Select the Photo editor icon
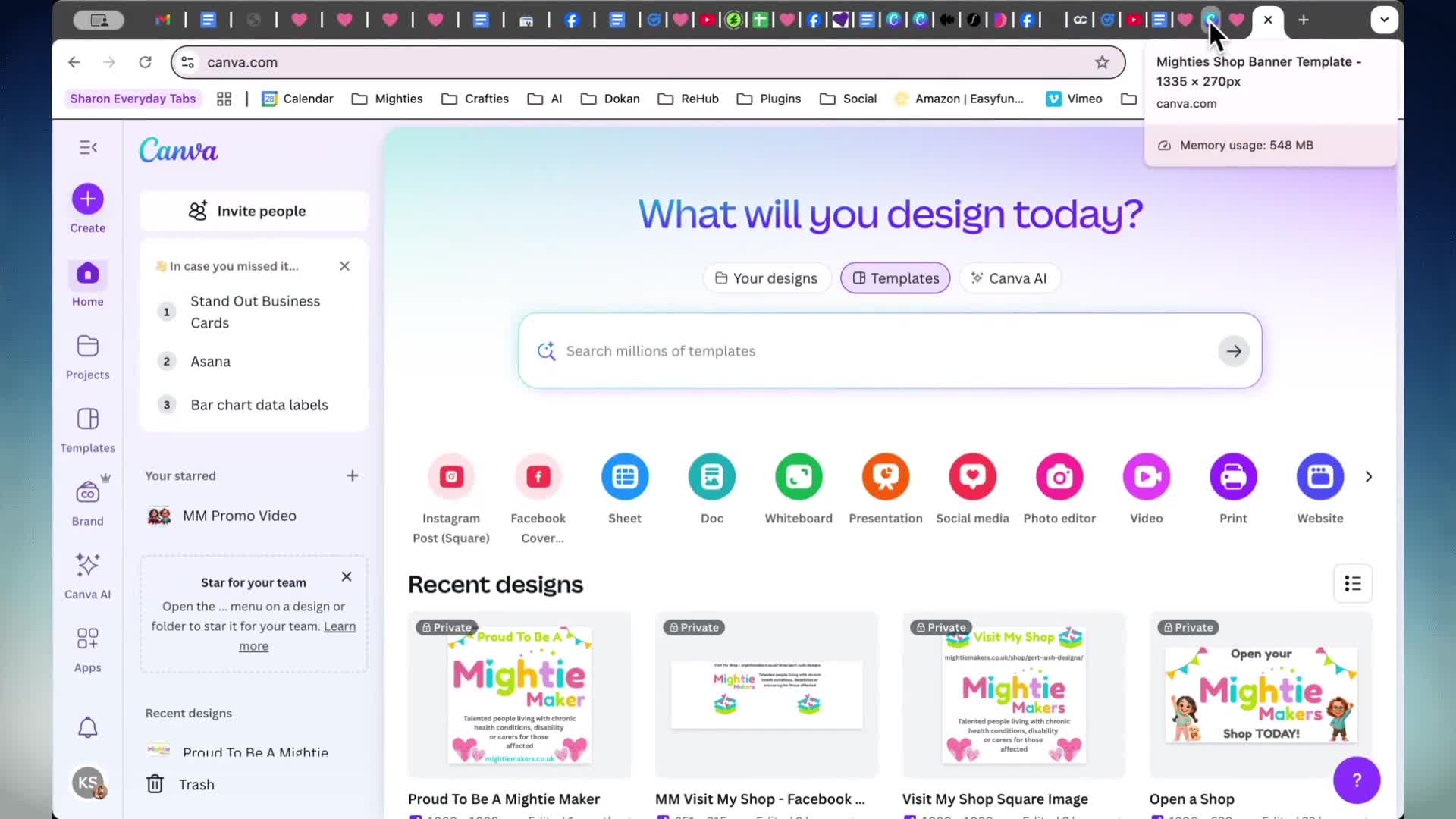1456x819 pixels. pos(1059,477)
